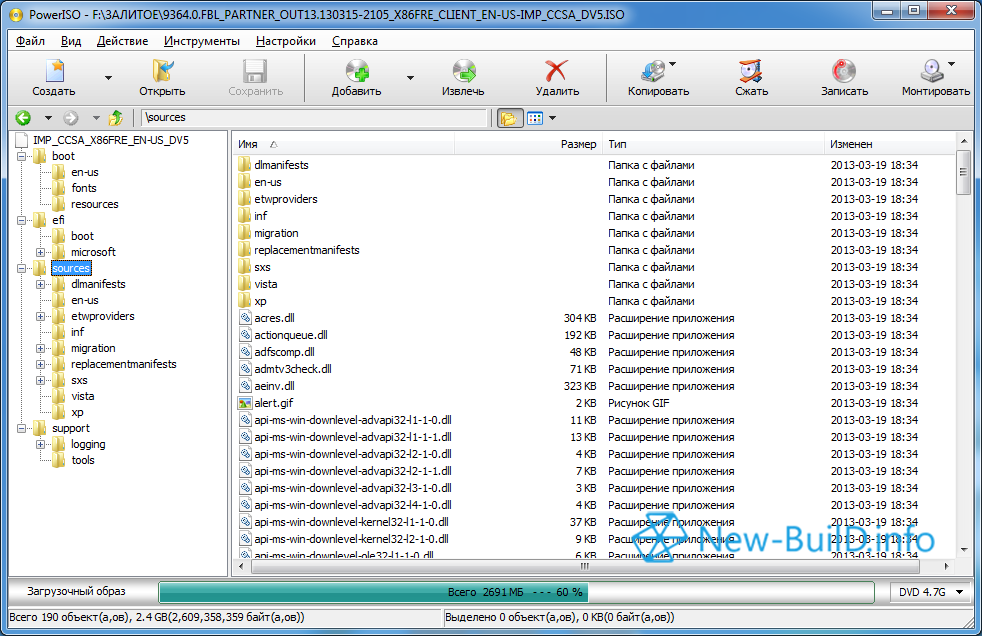Open the Справка menu

pos(354,41)
